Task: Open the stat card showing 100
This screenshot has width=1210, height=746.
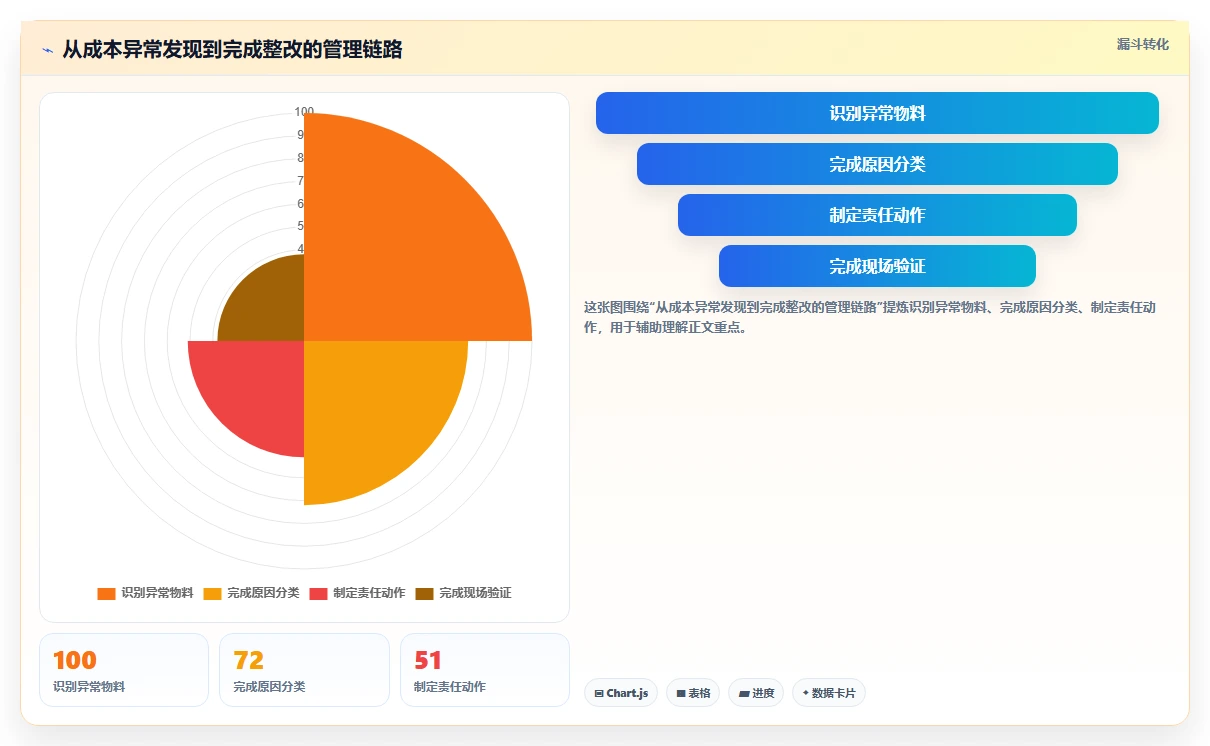Action: (x=124, y=670)
